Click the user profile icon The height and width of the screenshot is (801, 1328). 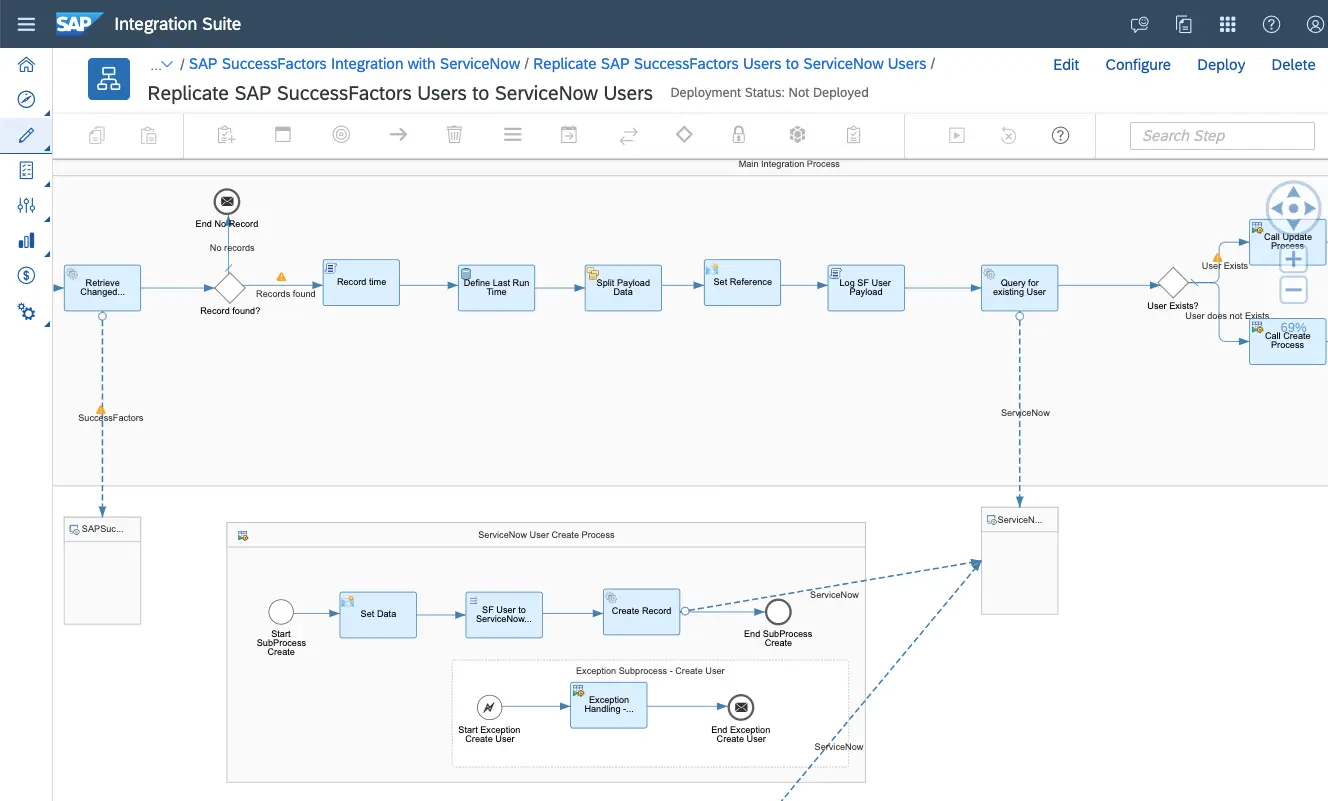[1315, 24]
